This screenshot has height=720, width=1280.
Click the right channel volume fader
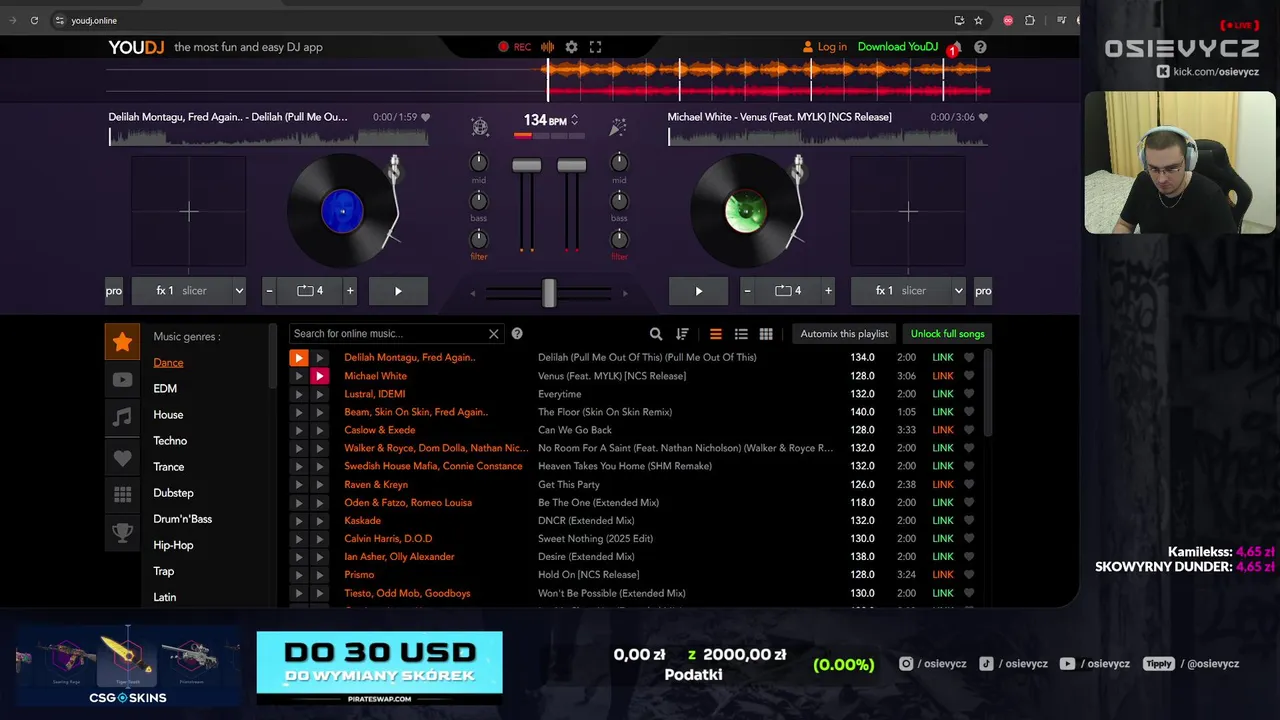pyautogui.click(x=571, y=165)
